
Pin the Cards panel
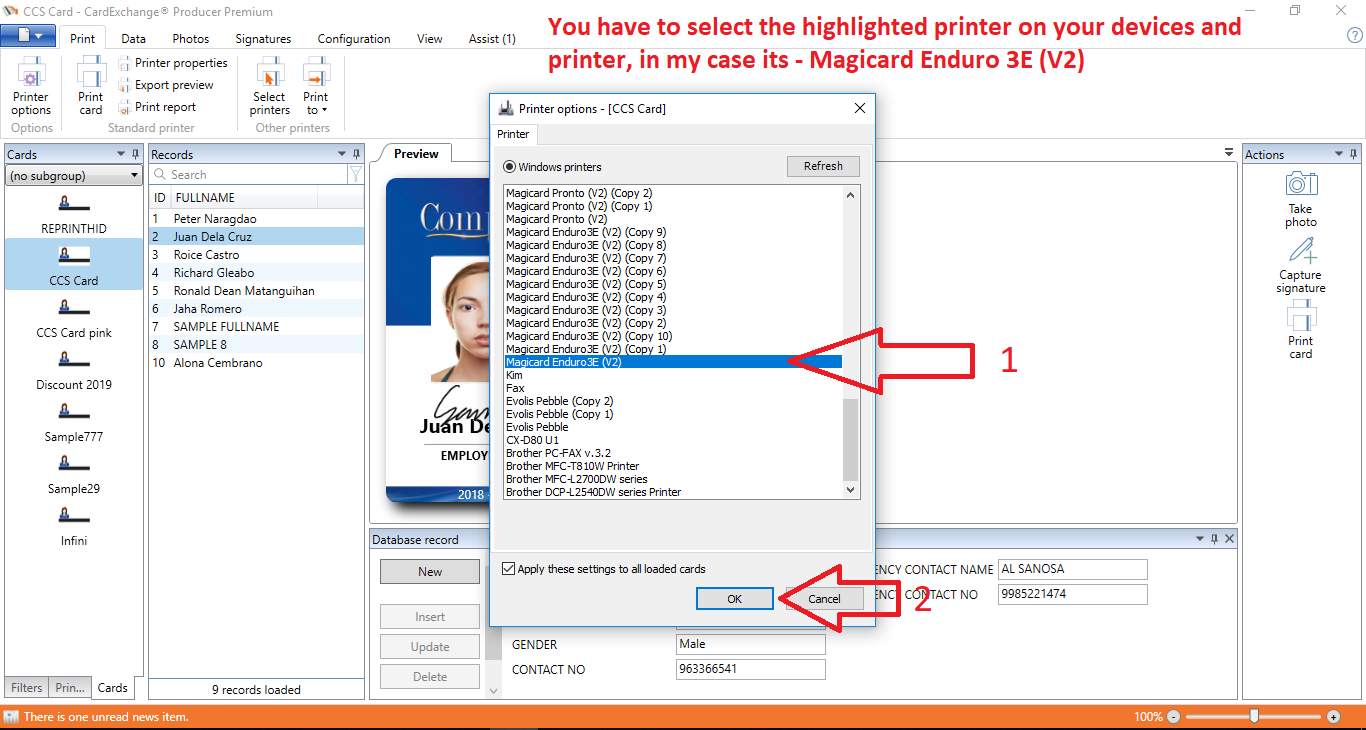point(136,154)
